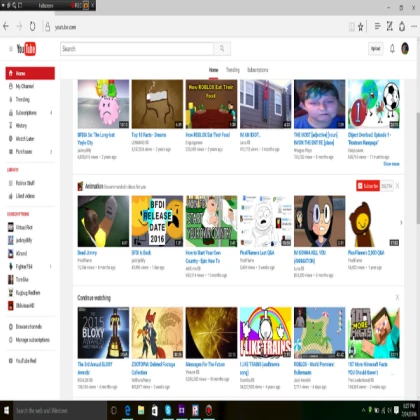
Task: Click the Search the web and Windows box
Action: click(x=60, y=411)
